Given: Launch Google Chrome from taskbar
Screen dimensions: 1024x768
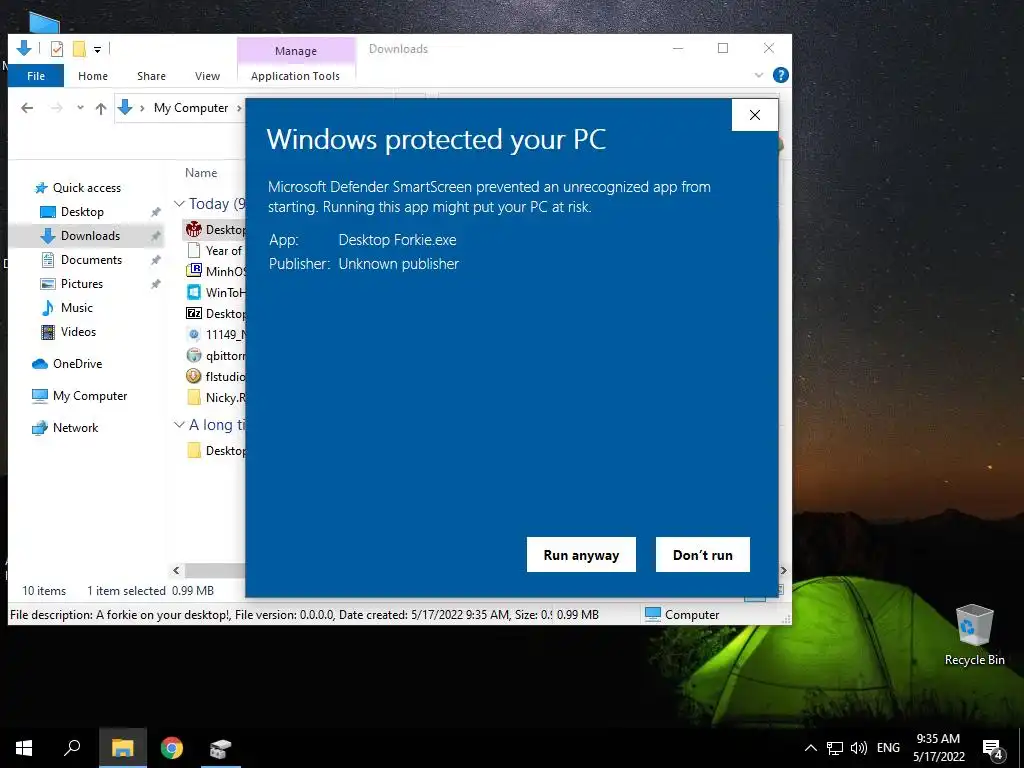Looking at the screenshot, I should point(172,748).
